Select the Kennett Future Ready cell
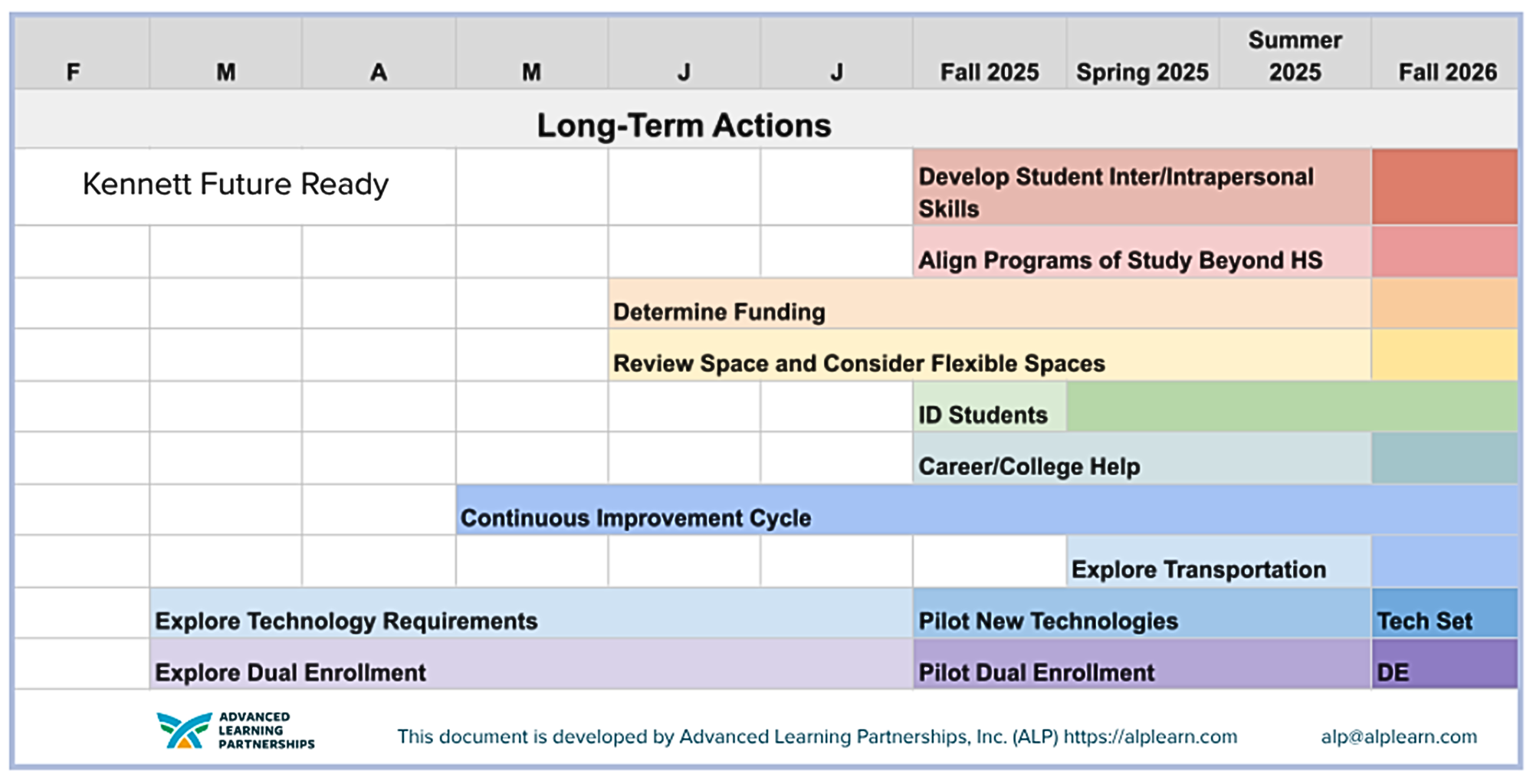This screenshot has width=1533, height=784. (235, 185)
